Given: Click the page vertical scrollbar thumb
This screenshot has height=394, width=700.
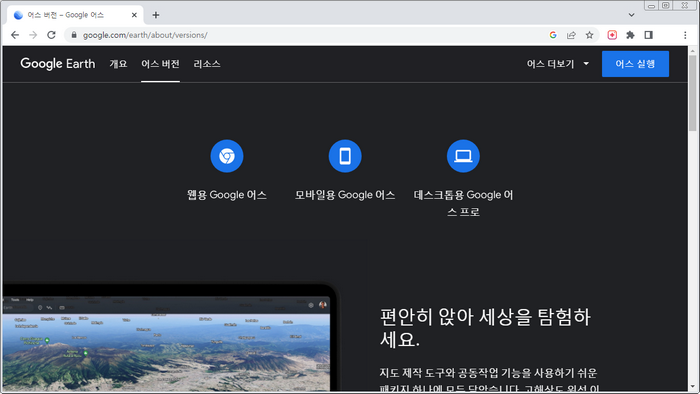Looking at the screenshot, I should pos(692,93).
